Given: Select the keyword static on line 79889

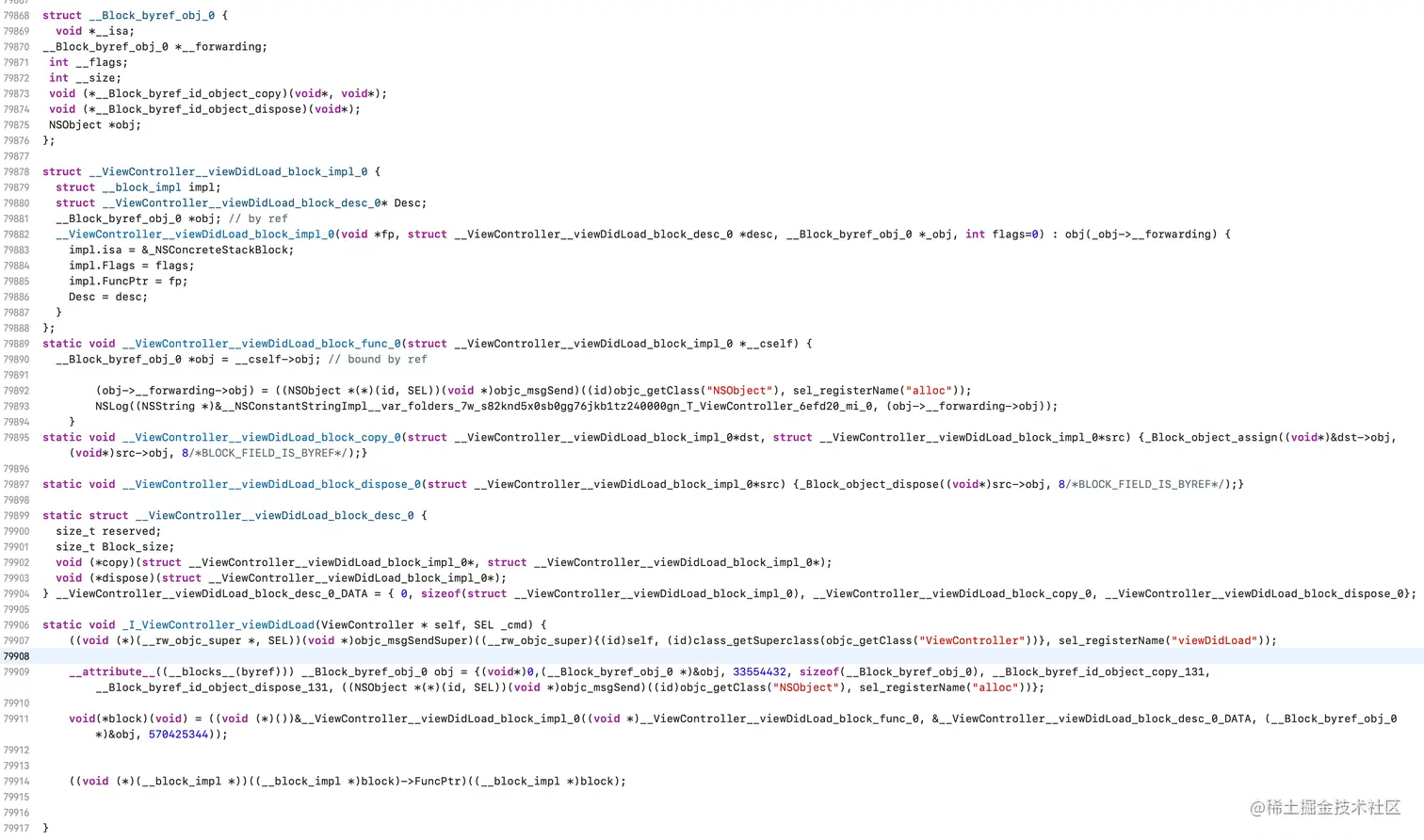Looking at the screenshot, I should coord(62,343).
